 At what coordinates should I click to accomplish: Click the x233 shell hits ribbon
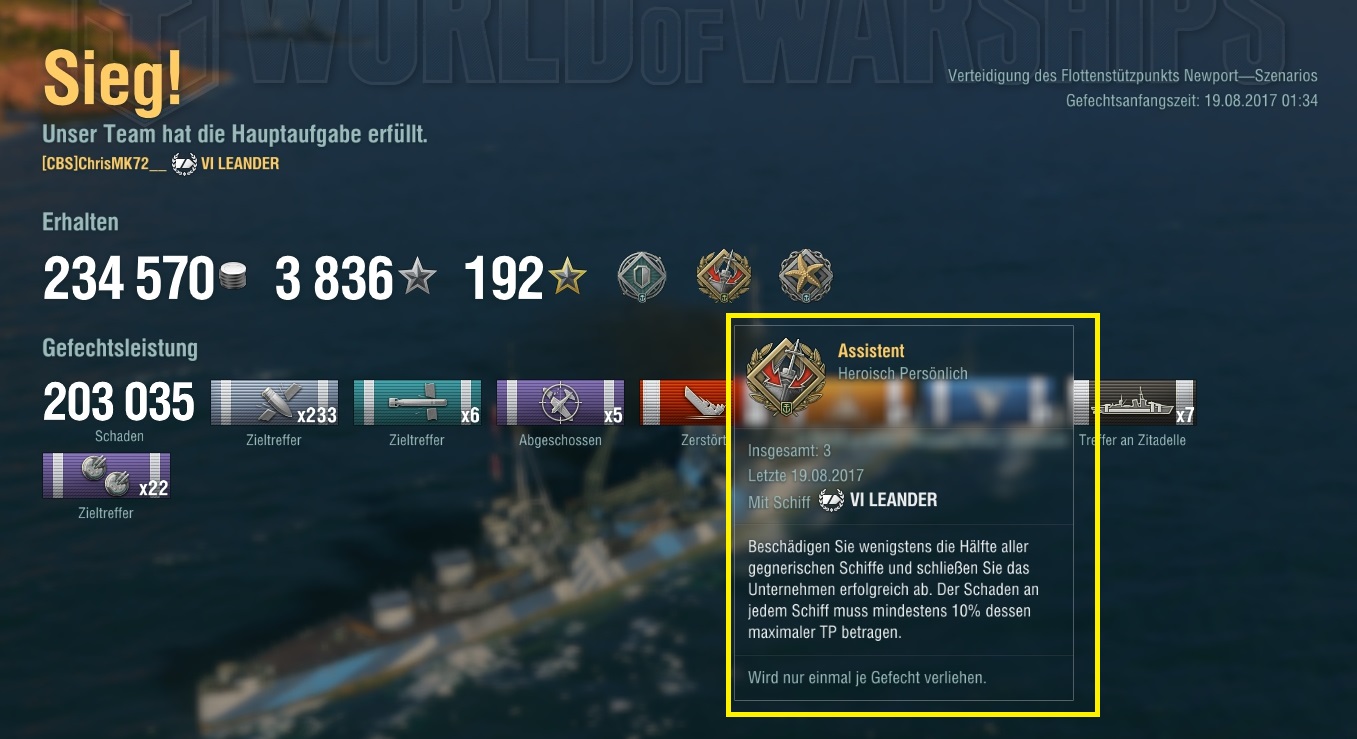274,403
